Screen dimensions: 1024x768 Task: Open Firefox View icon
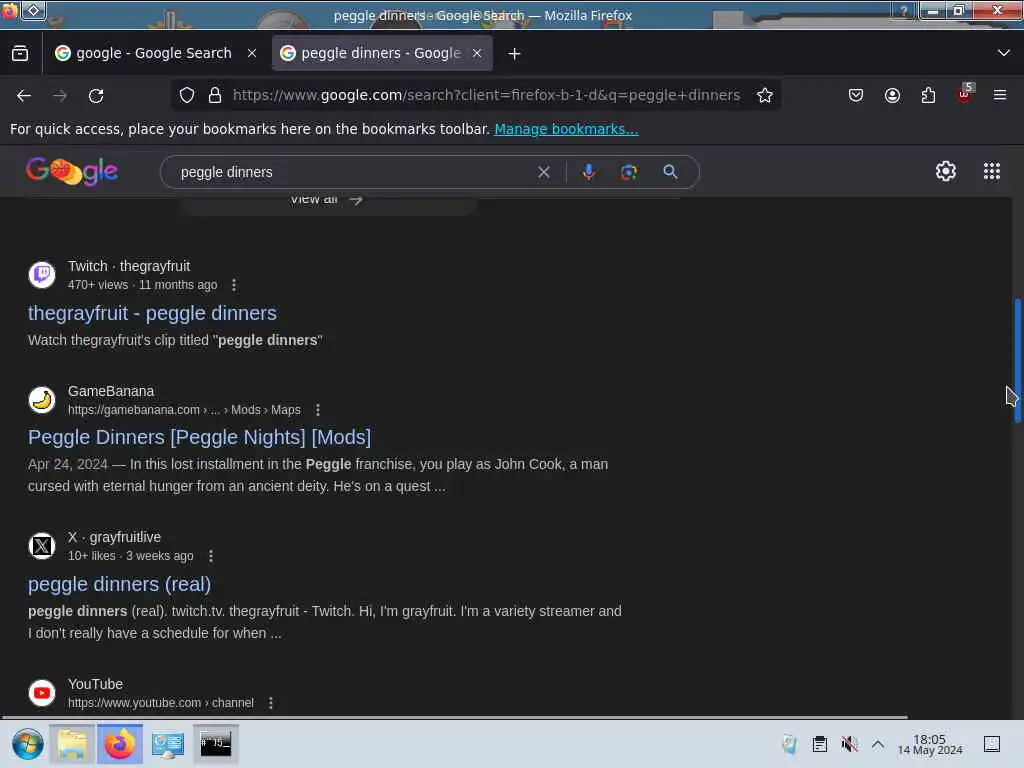pyautogui.click(x=20, y=54)
